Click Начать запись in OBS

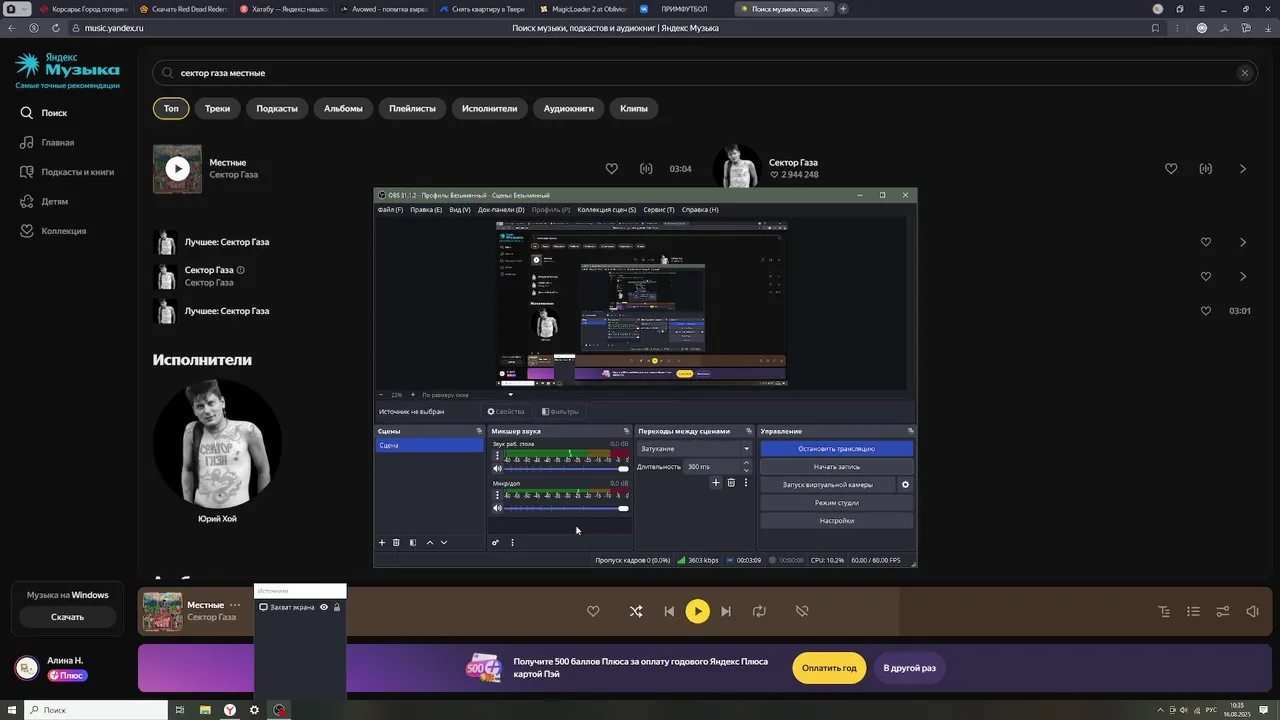click(837, 467)
